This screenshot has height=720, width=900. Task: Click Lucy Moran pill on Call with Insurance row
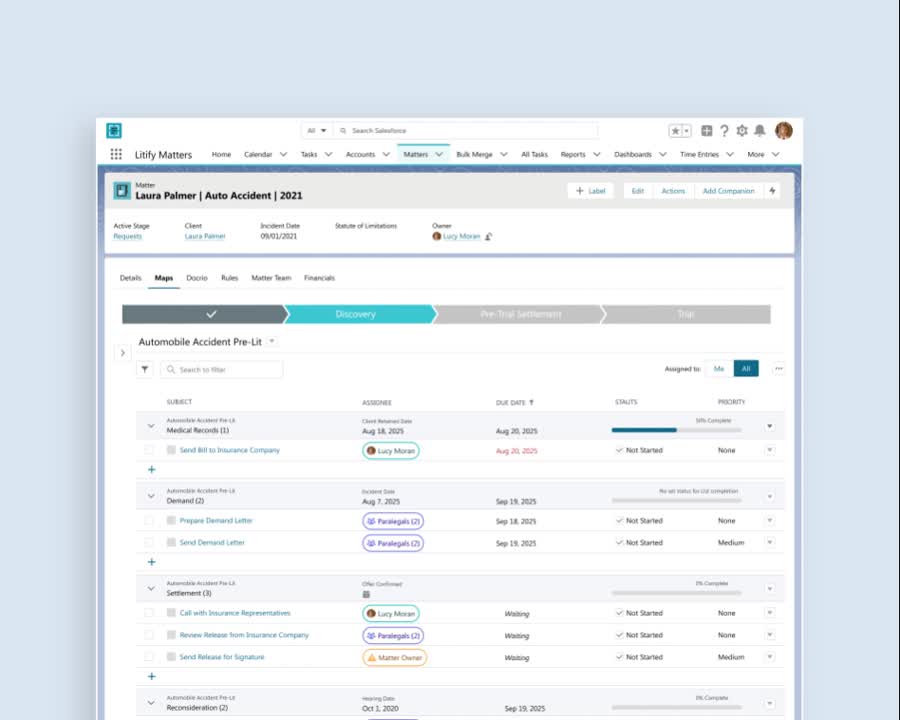391,614
